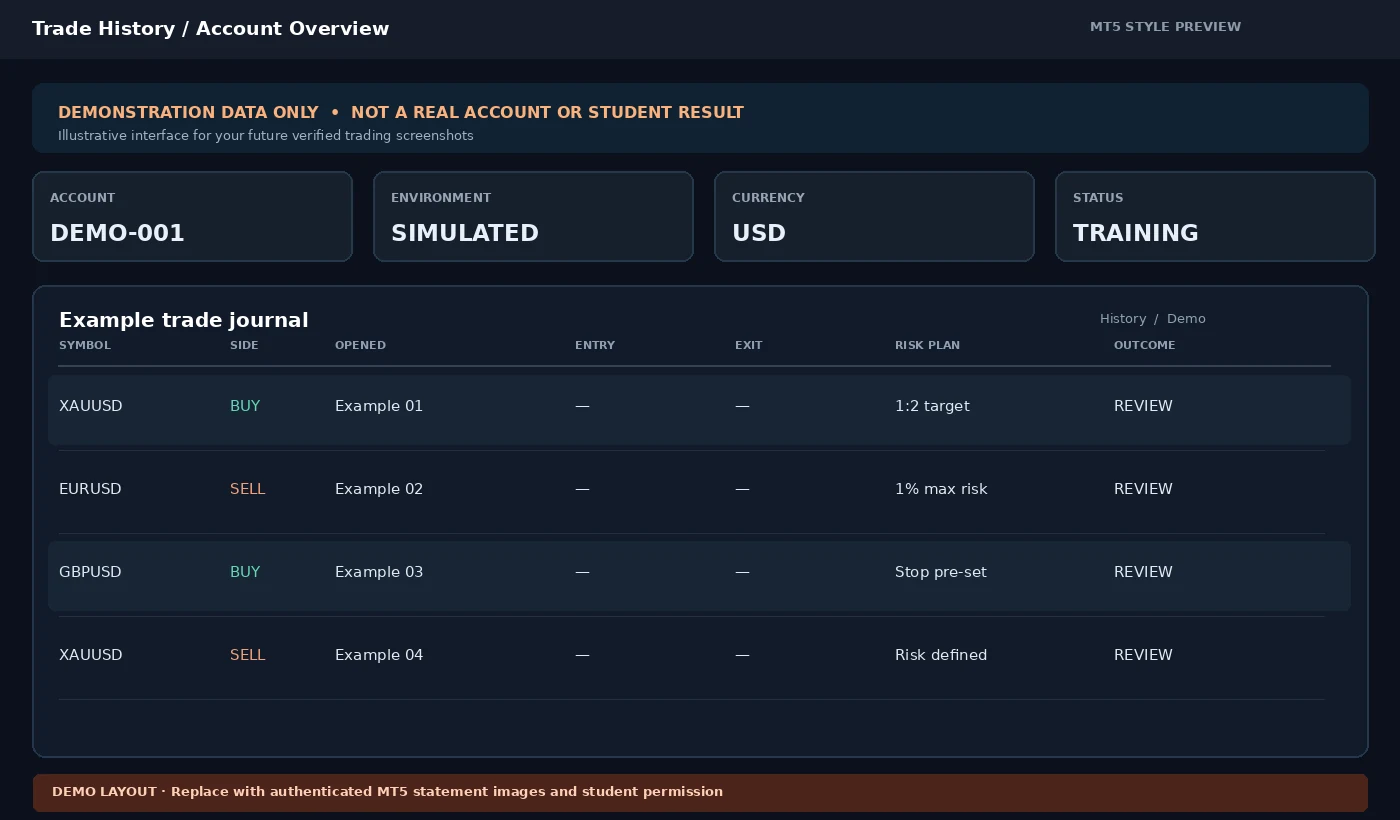This screenshot has height=820, width=1400.
Task: Select the EXIT column header
Action: (x=749, y=345)
